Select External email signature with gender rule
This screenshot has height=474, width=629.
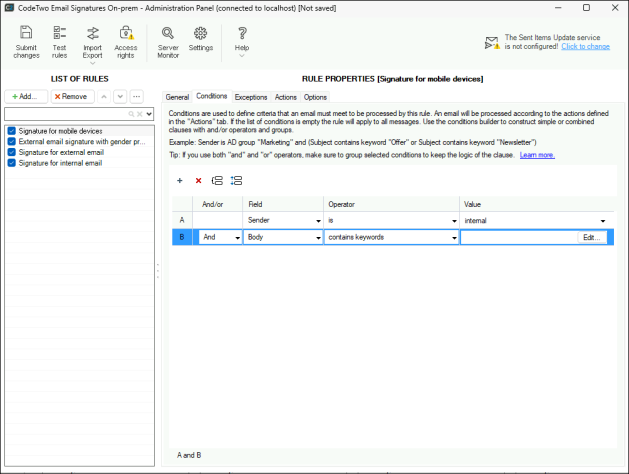pyautogui.click(x=82, y=142)
